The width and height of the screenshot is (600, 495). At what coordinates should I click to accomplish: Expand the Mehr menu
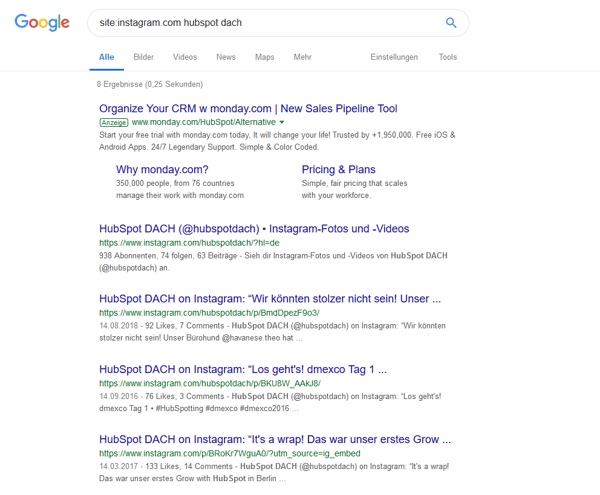(302, 57)
